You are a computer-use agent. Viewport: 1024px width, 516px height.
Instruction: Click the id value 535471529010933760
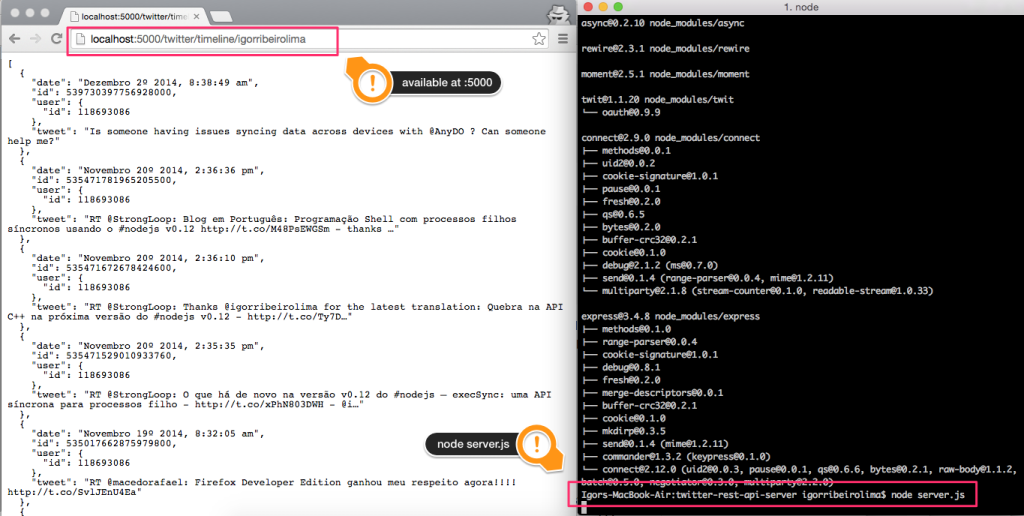pyautogui.click(x=121, y=355)
